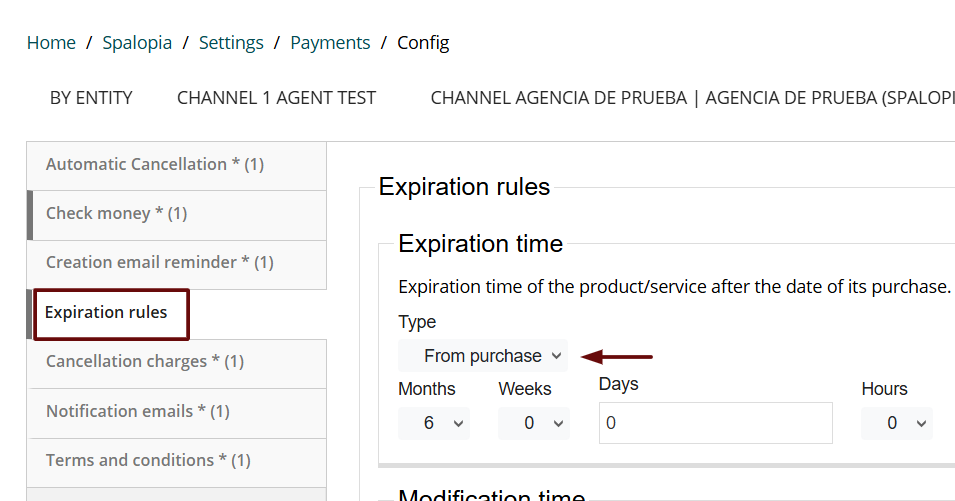Click into the Days input field
Viewport: 955px width, 501px height.
click(715, 423)
